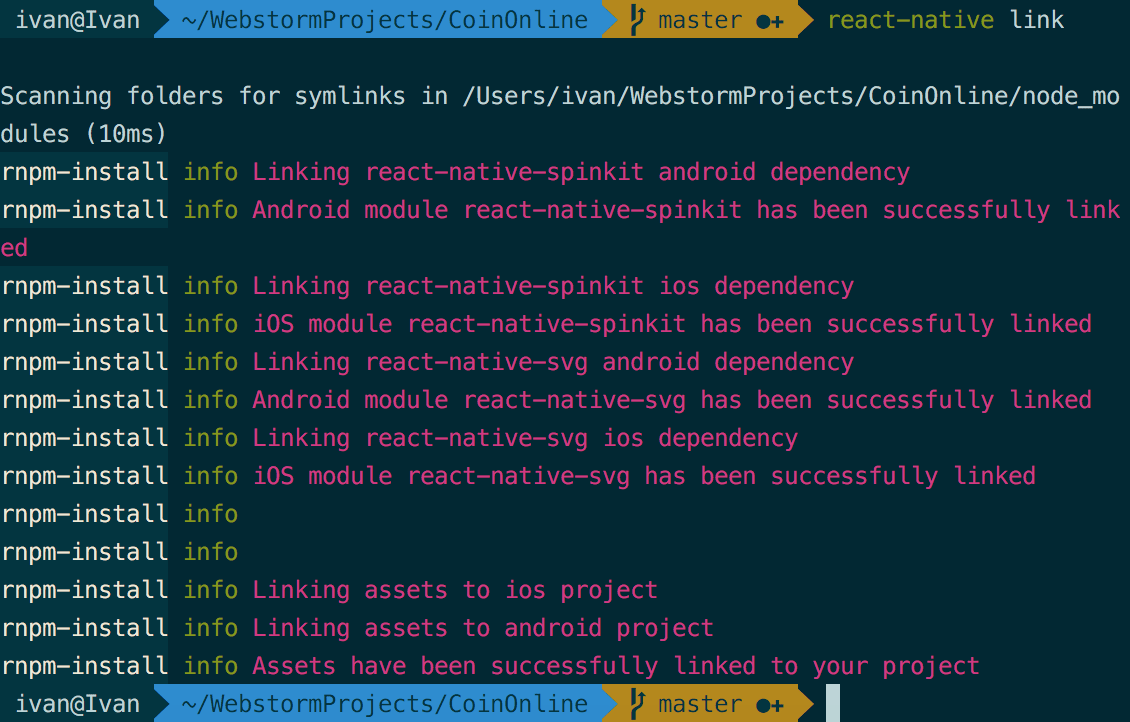Click the 'rnpm-install' label on the Assets line
This screenshot has height=722, width=1130.
pyautogui.click(x=84, y=666)
